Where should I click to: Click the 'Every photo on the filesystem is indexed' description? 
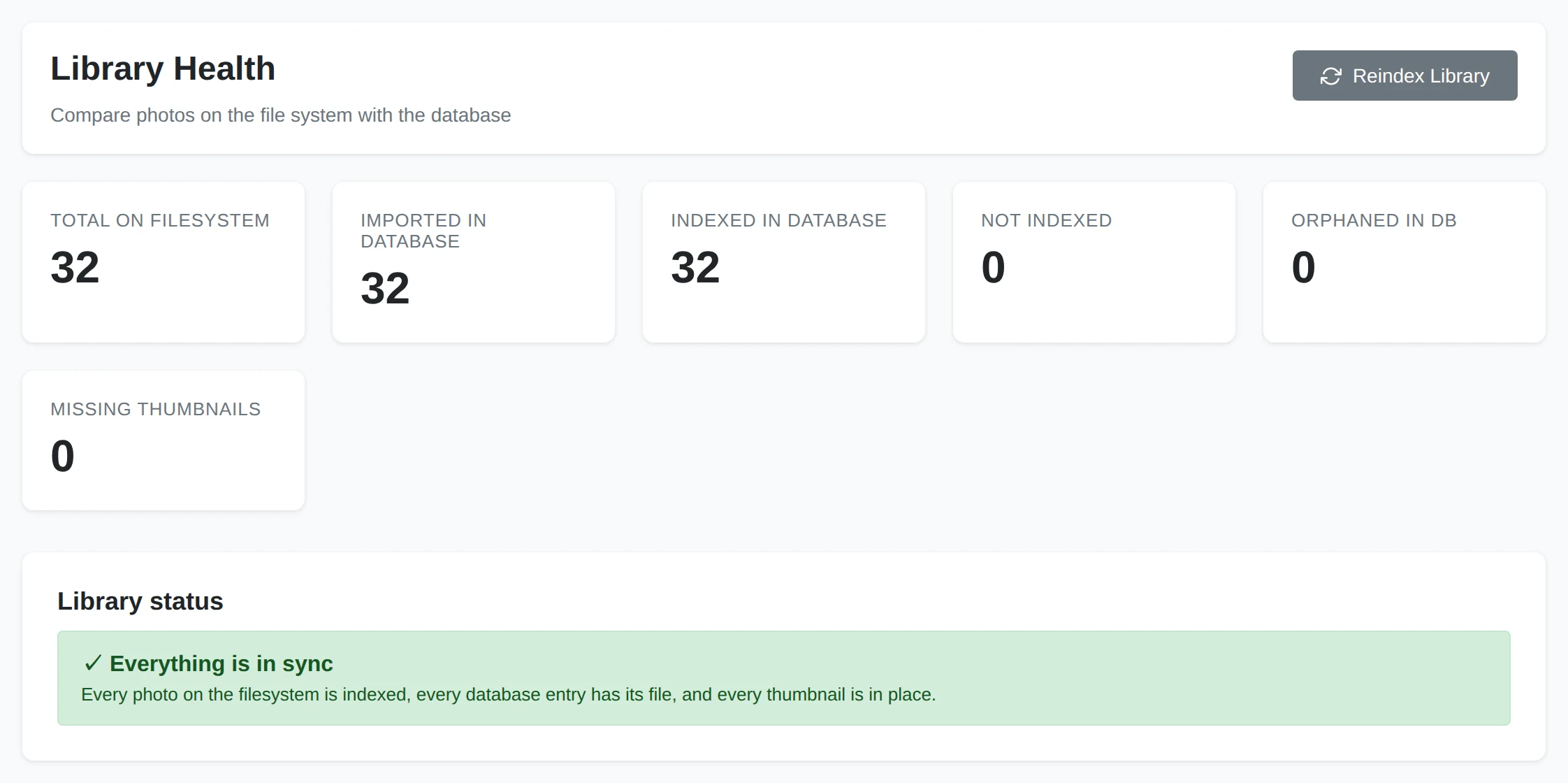(x=508, y=695)
